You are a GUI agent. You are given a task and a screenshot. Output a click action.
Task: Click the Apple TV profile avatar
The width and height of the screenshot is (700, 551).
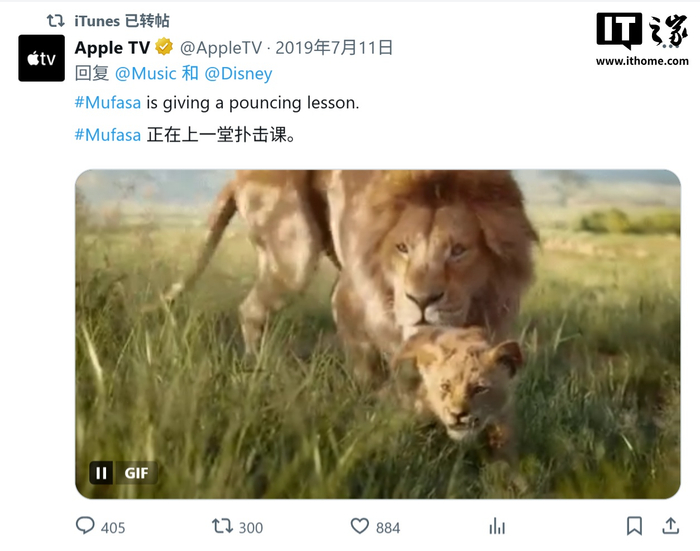point(41,58)
